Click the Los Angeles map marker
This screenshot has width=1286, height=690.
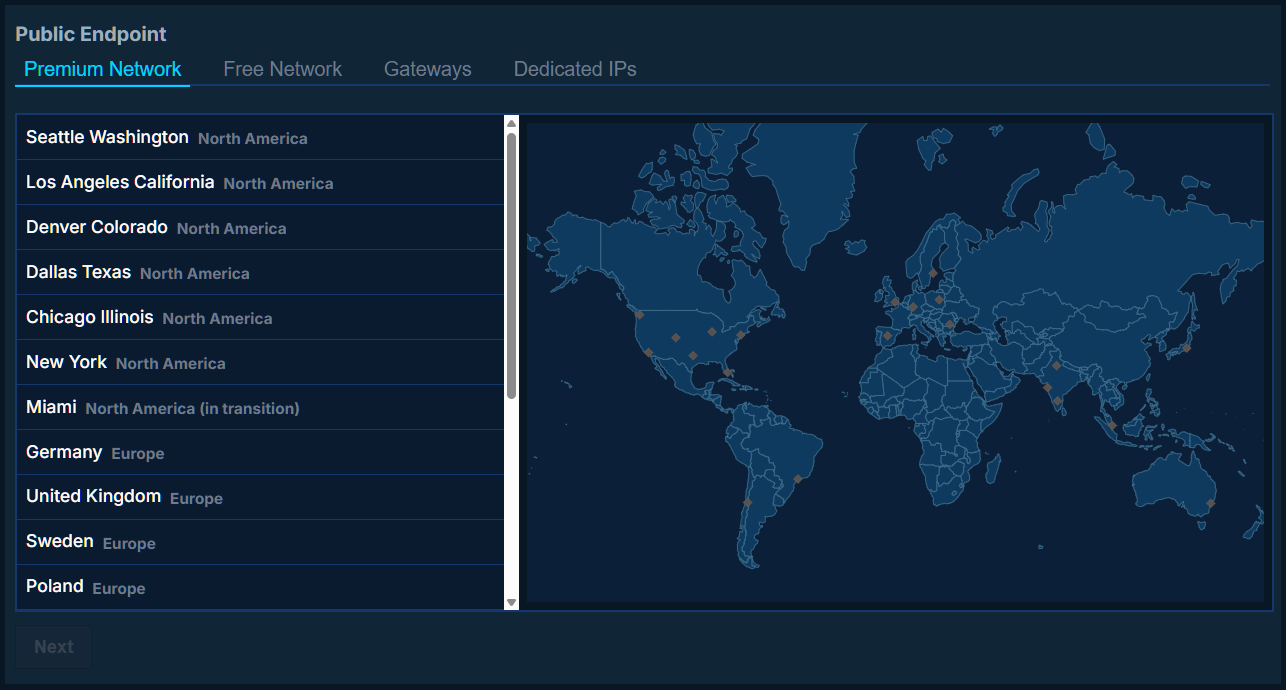pyautogui.click(x=648, y=352)
